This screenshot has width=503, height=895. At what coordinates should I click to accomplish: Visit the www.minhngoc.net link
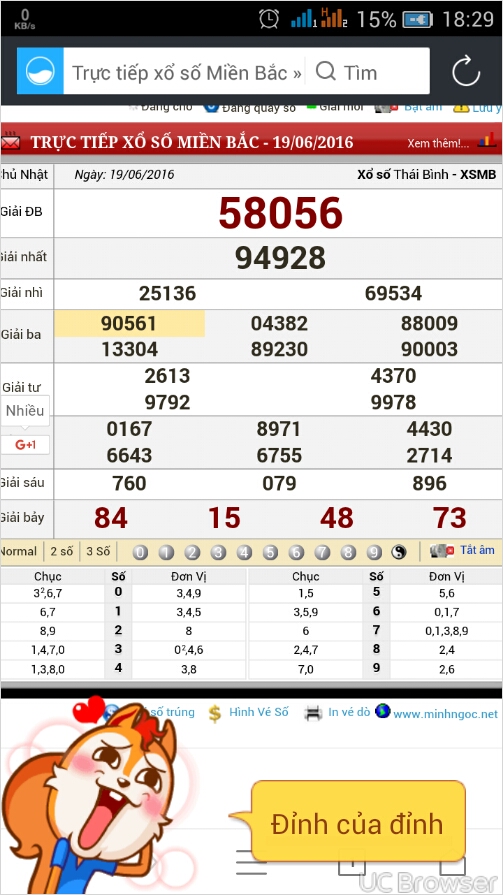445,713
